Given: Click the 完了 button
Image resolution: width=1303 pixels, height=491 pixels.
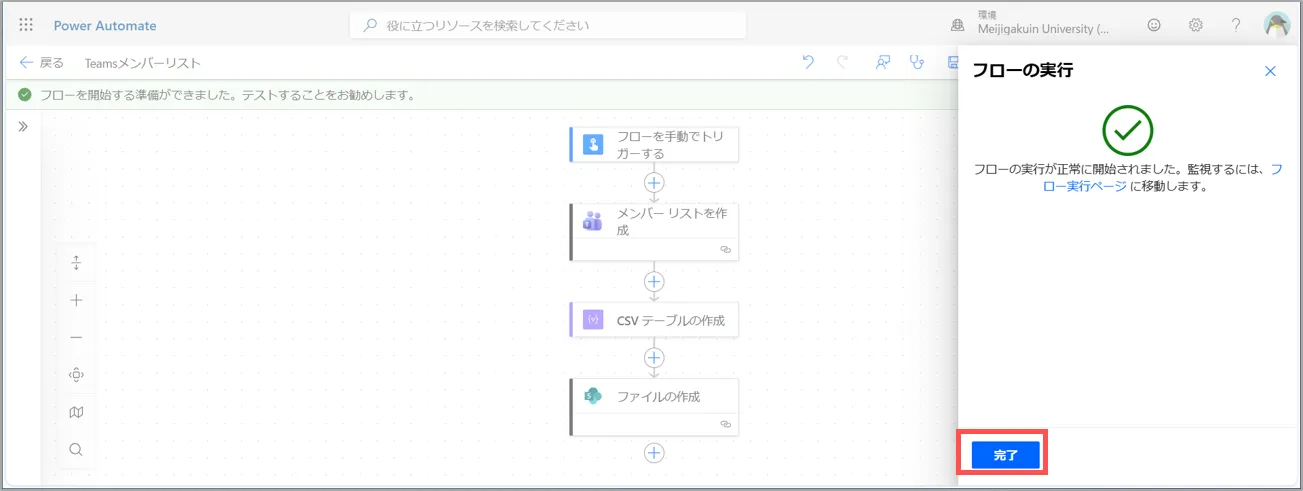Looking at the screenshot, I should pyautogui.click(x=1005, y=455).
